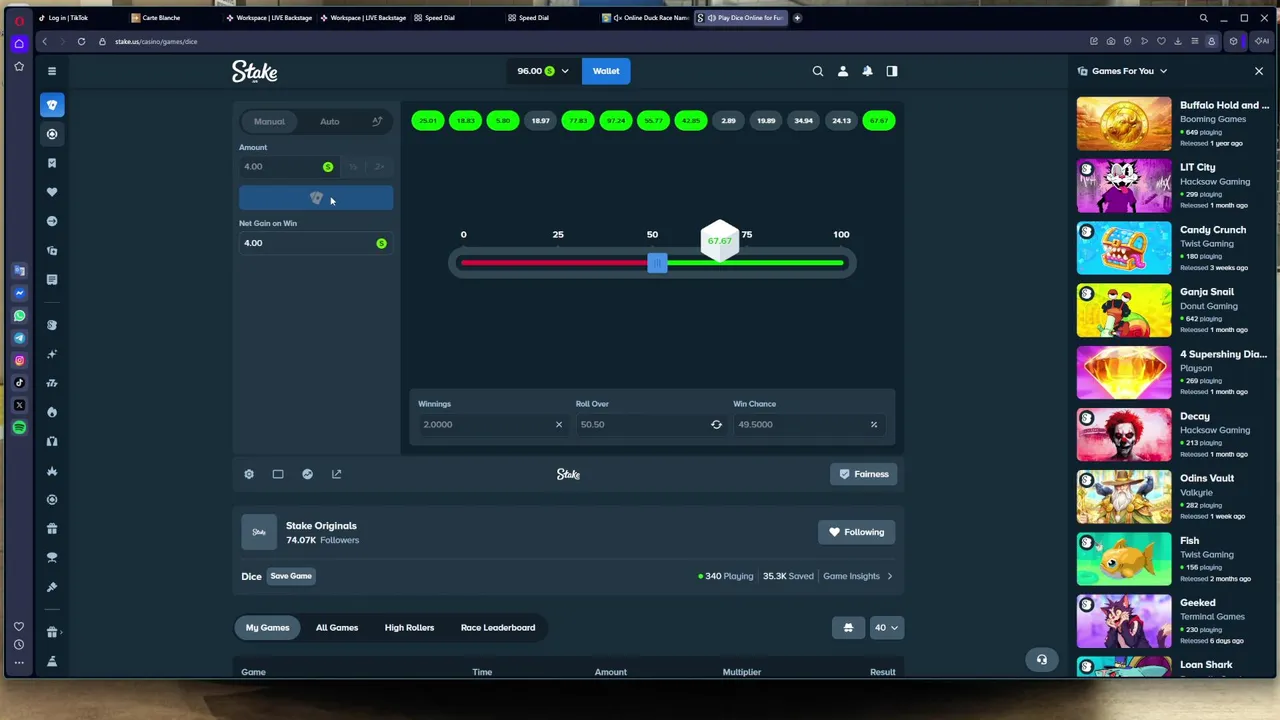Click the Win Chance input field

pyautogui.click(x=808, y=424)
